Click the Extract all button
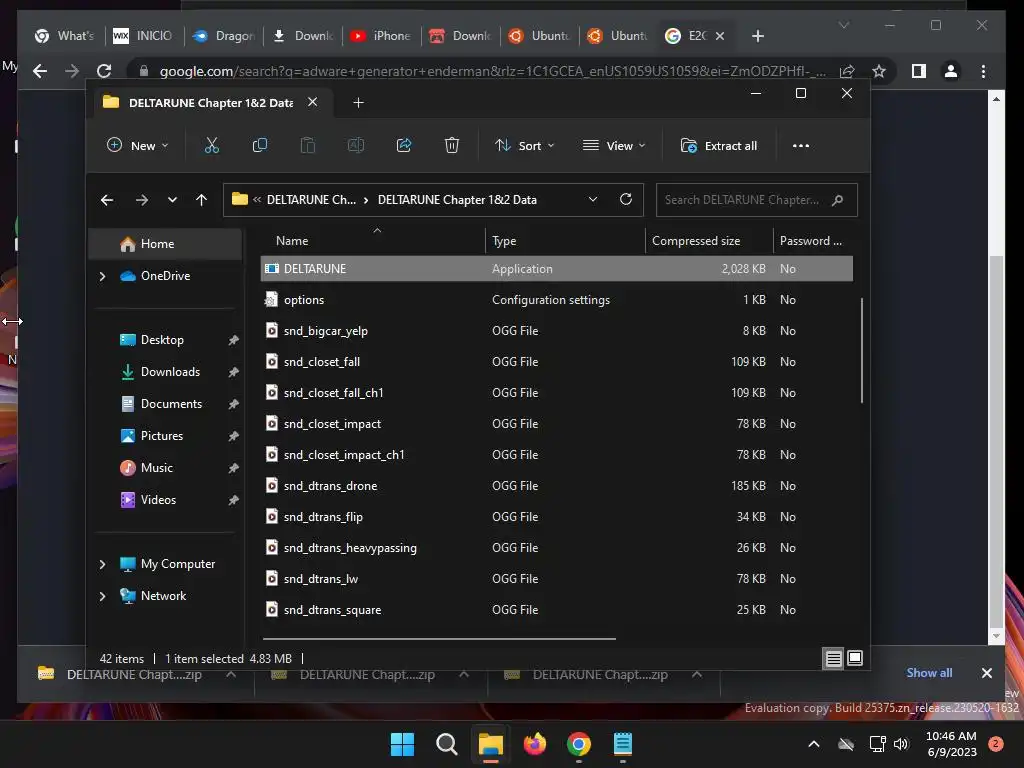The image size is (1024, 768). 718,146
